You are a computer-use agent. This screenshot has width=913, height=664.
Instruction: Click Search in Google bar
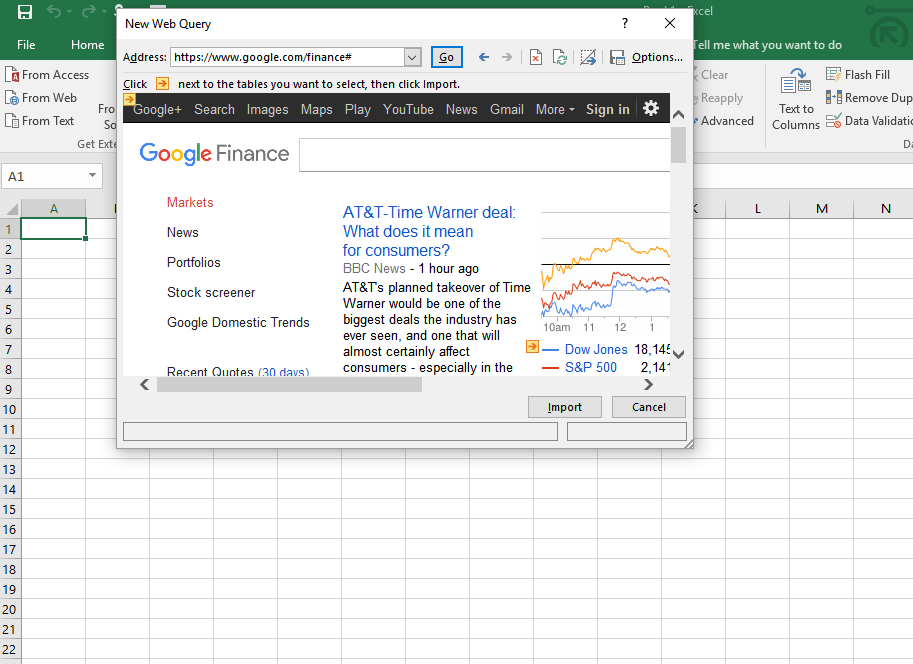(214, 110)
